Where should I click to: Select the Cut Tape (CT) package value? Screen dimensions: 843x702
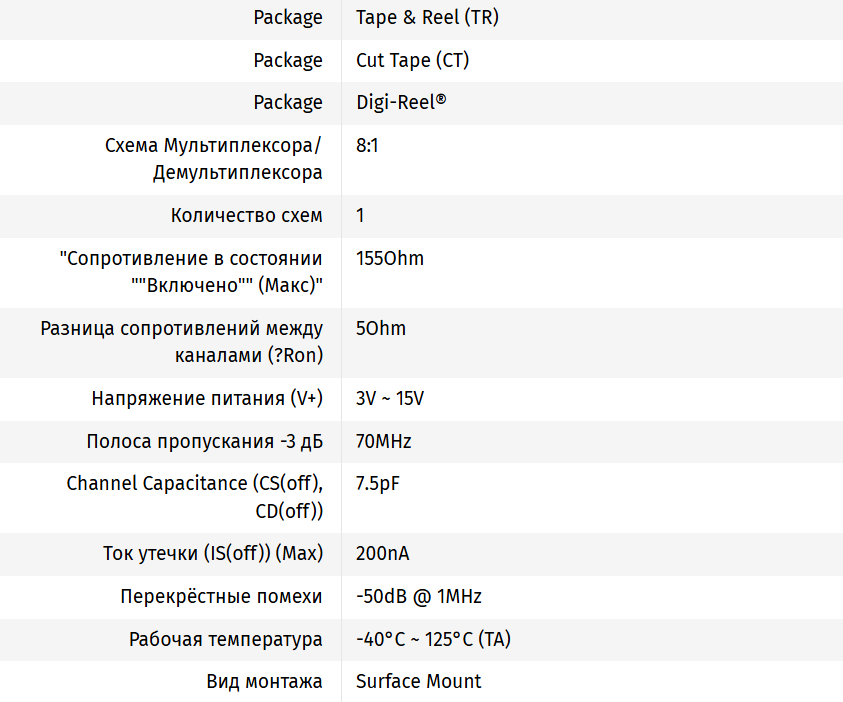coord(412,60)
